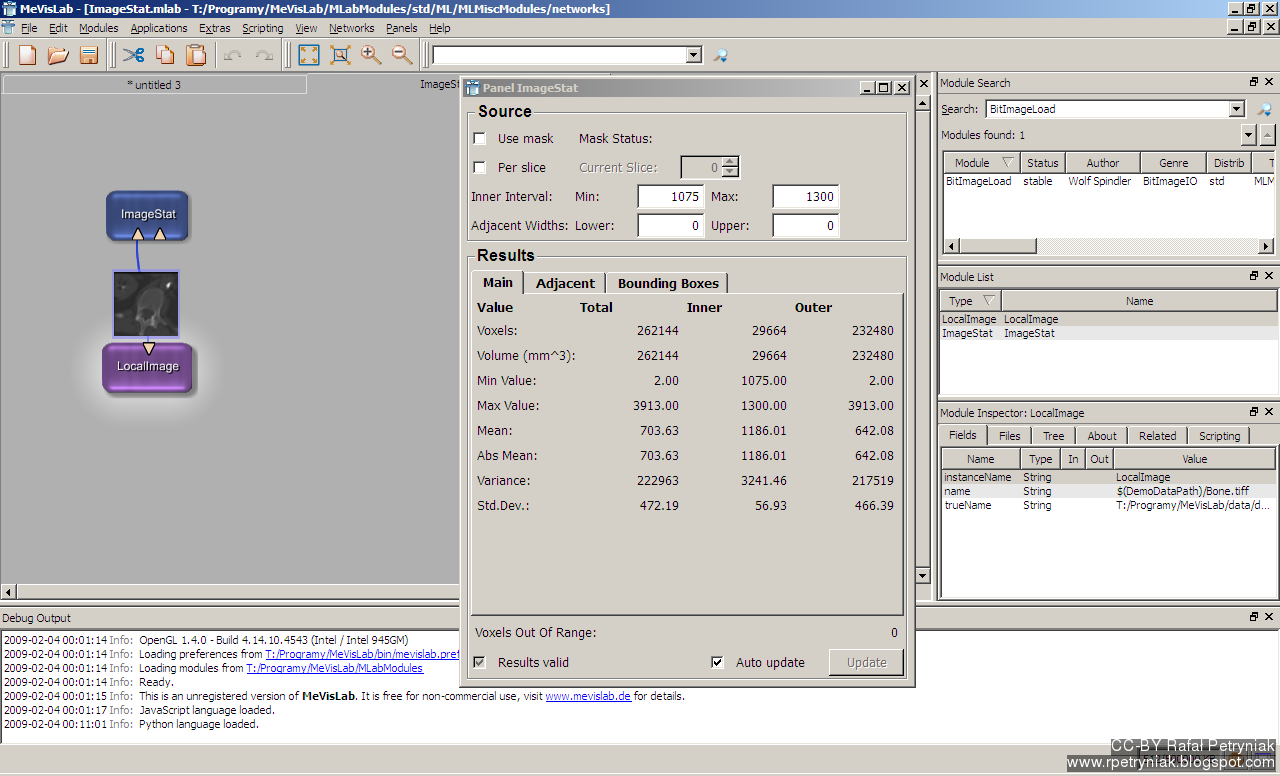
Task: Save network using floppy disk icon
Action: tap(89, 55)
